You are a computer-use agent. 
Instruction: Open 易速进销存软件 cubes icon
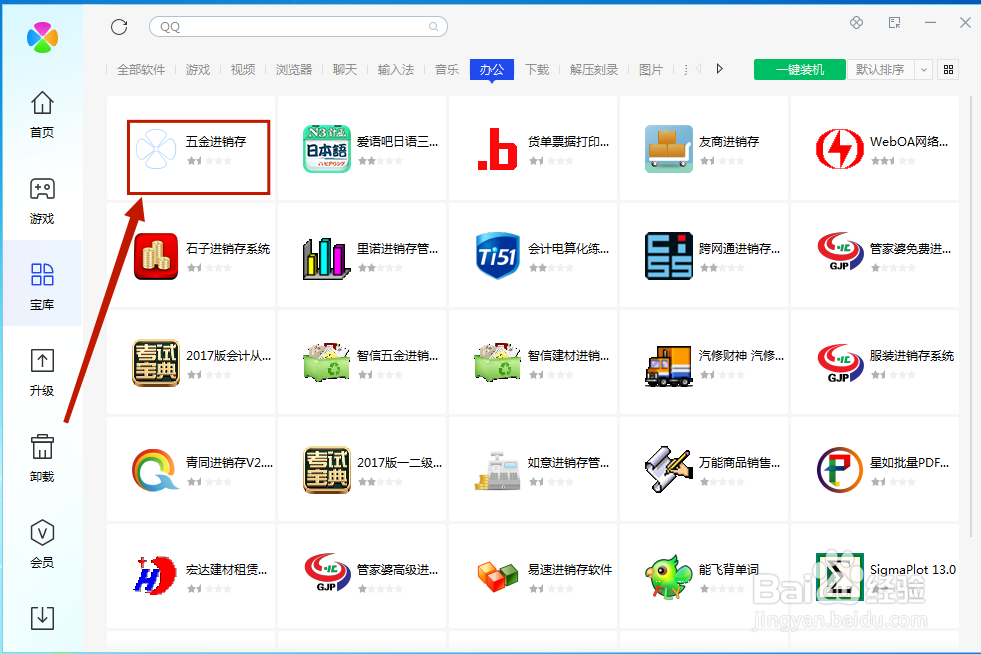pyautogui.click(x=497, y=576)
